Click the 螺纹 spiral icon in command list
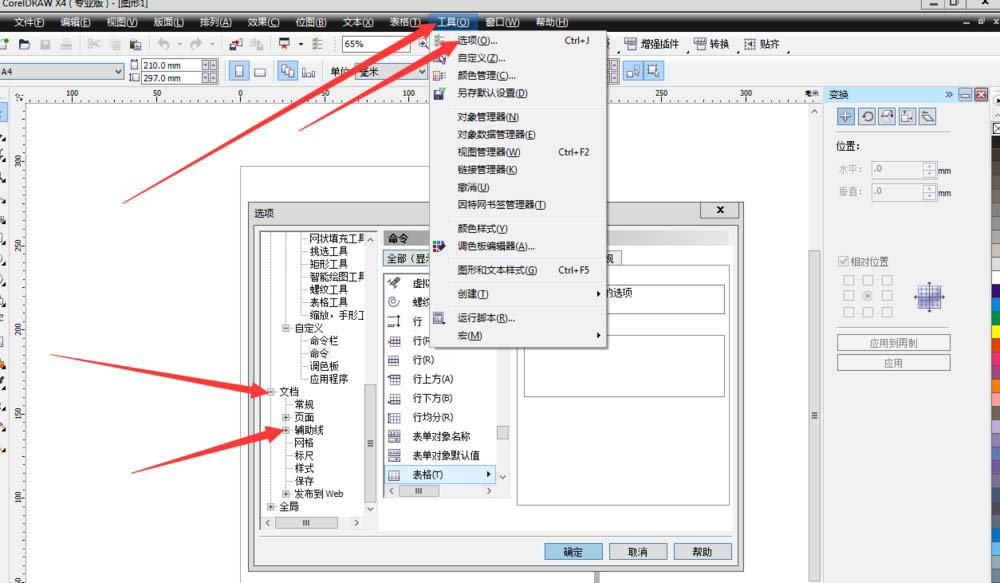The image size is (1000, 583). click(394, 302)
